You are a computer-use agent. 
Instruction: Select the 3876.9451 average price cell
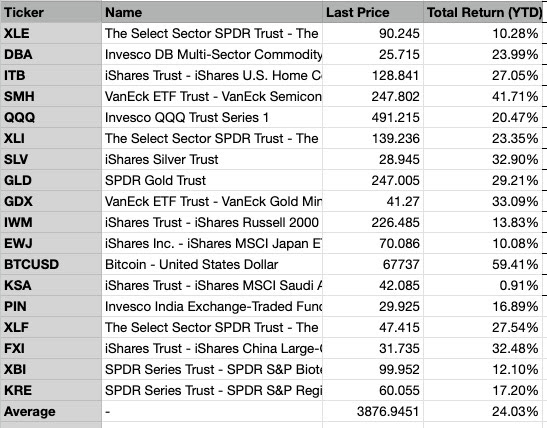[373, 412]
